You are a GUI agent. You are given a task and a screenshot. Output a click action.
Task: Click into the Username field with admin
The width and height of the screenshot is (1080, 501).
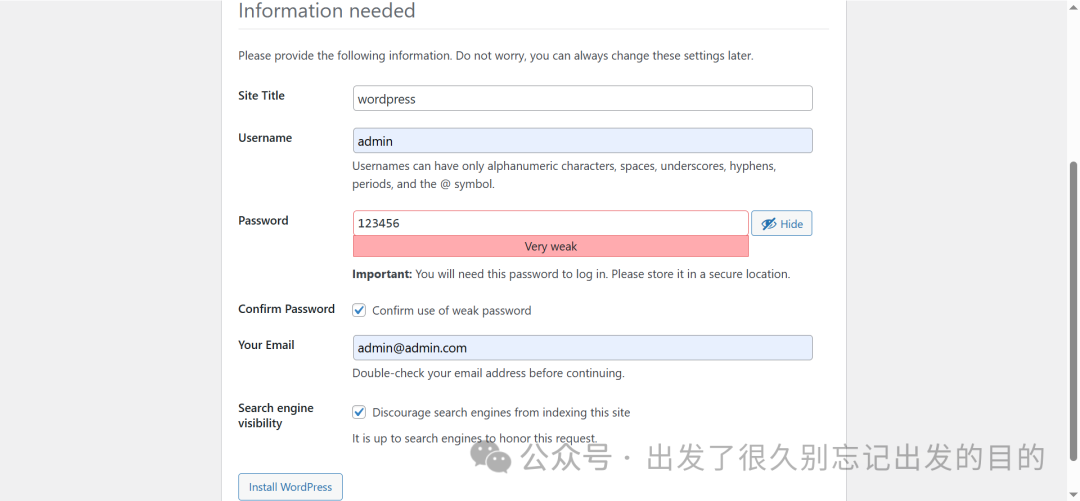tap(582, 141)
